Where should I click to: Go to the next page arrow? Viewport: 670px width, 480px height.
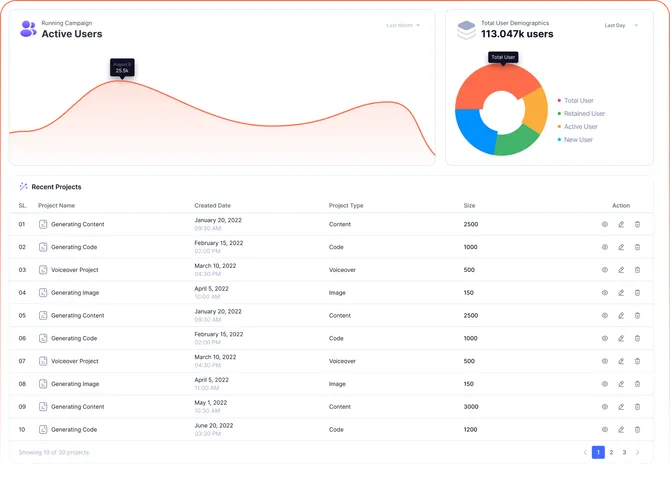pos(638,452)
